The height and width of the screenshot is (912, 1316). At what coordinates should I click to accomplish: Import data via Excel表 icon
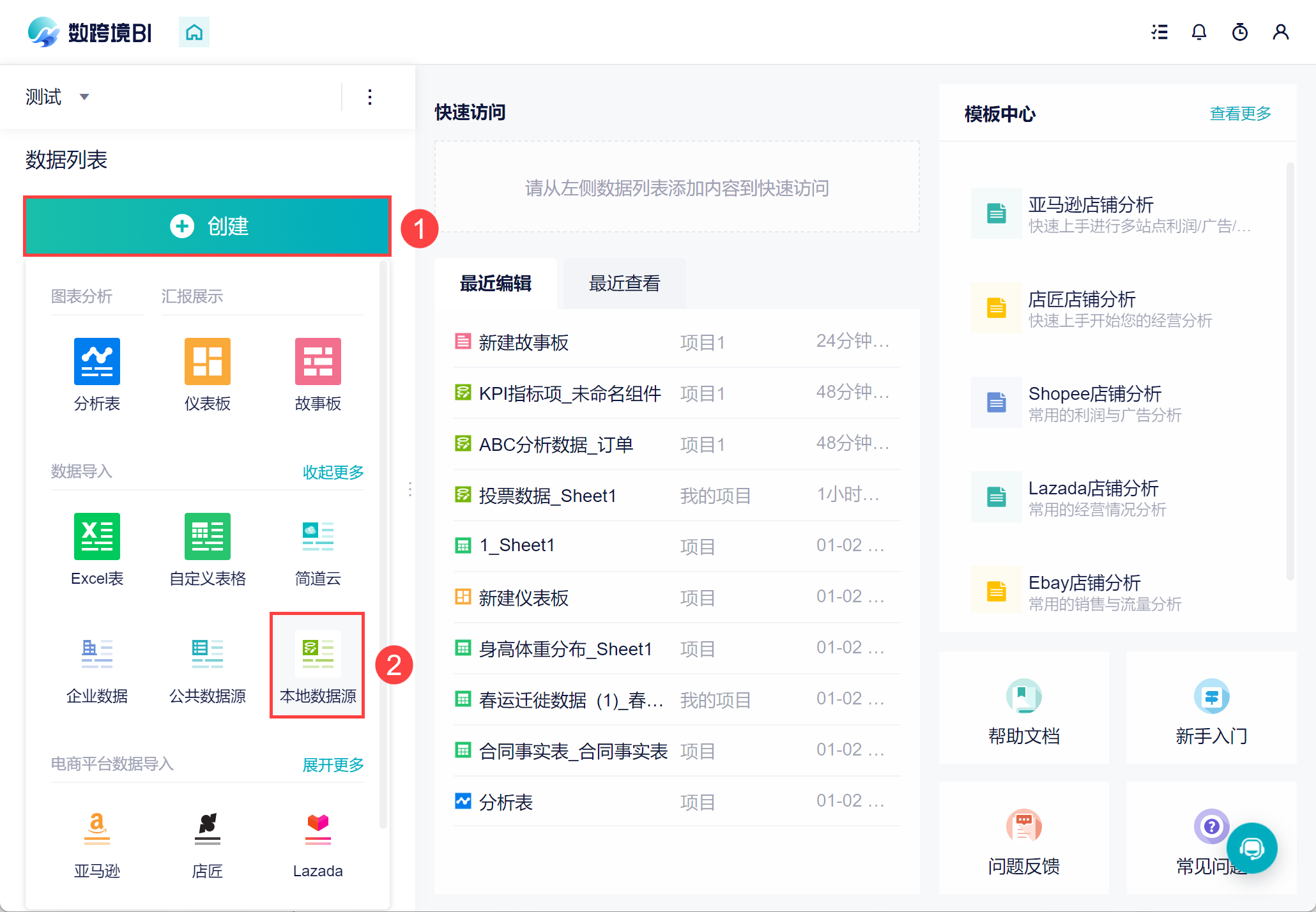coord(96,536)
